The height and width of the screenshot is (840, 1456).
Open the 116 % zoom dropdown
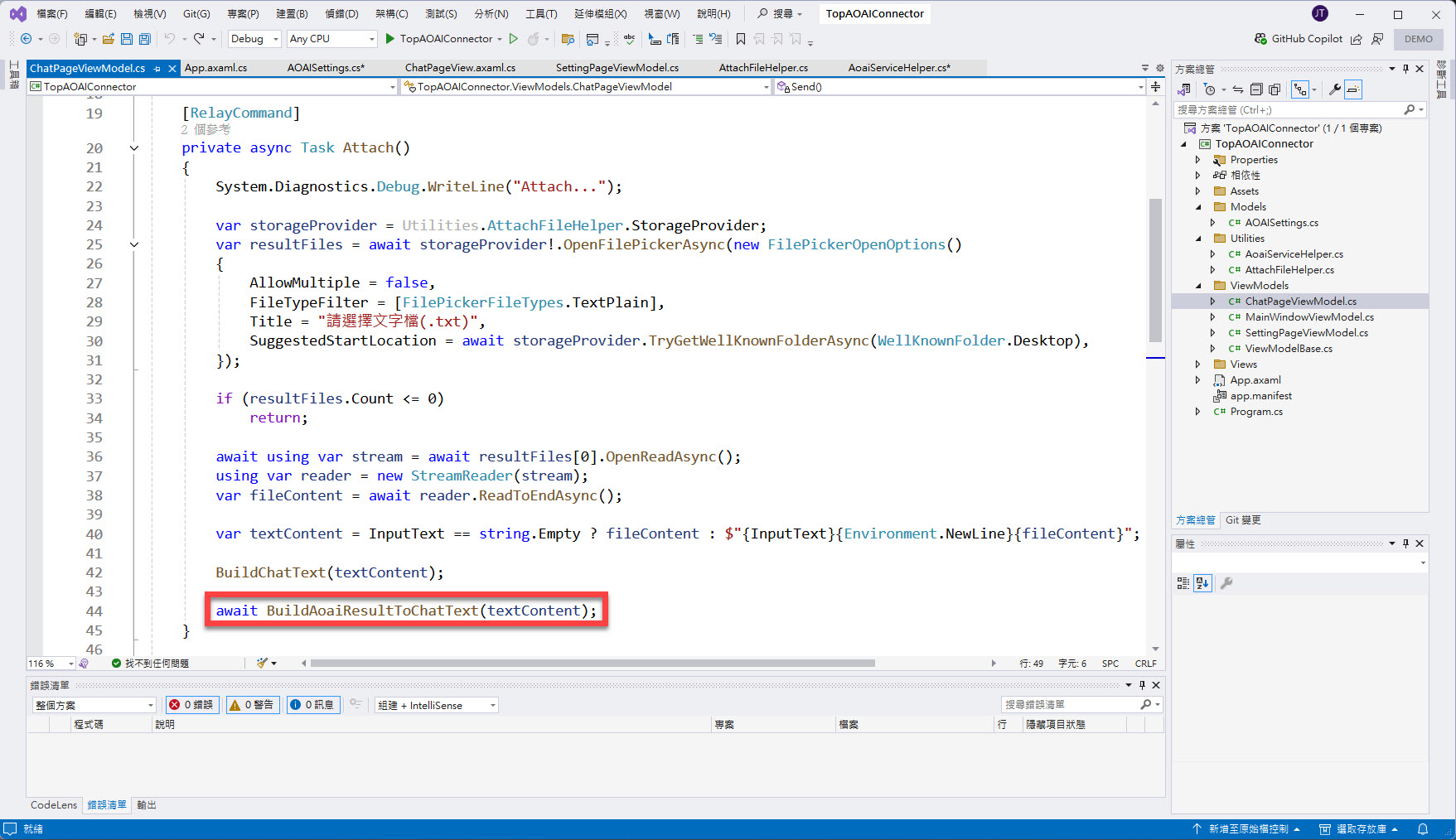click(x=51, y=664)
